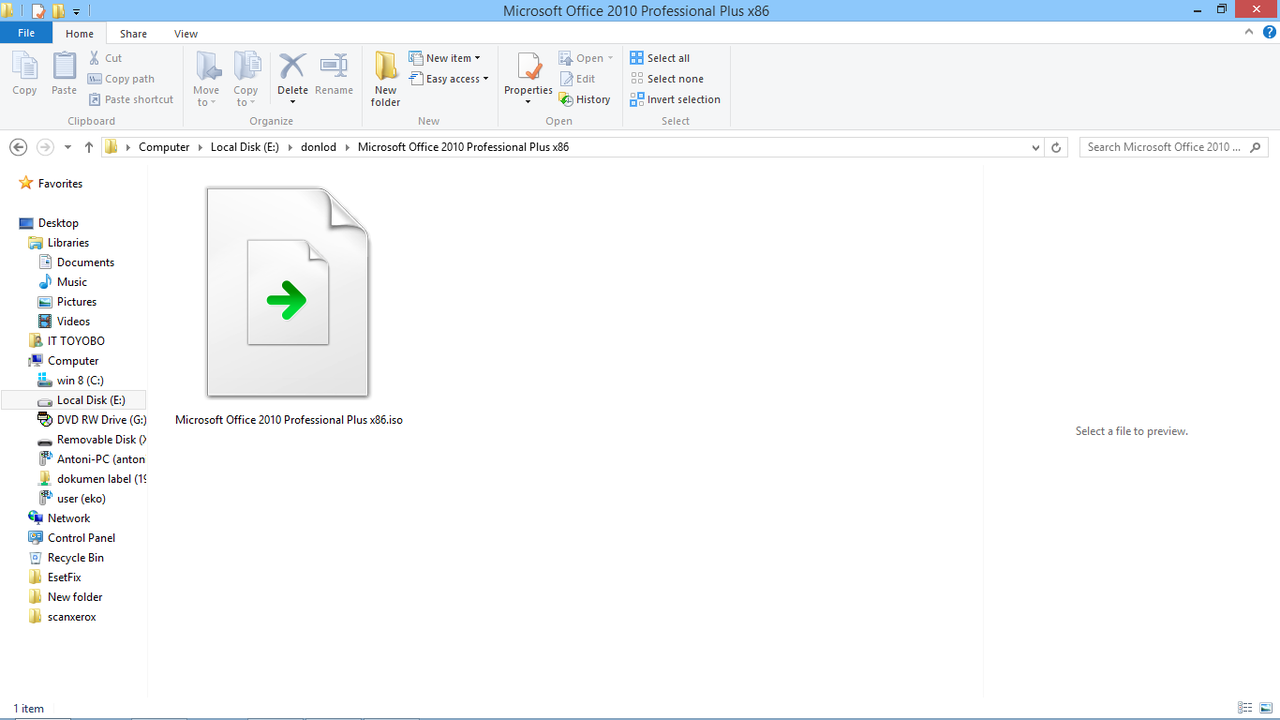Click the red X Delete icon
The image size is (1280, 720).
pos(292,66)
